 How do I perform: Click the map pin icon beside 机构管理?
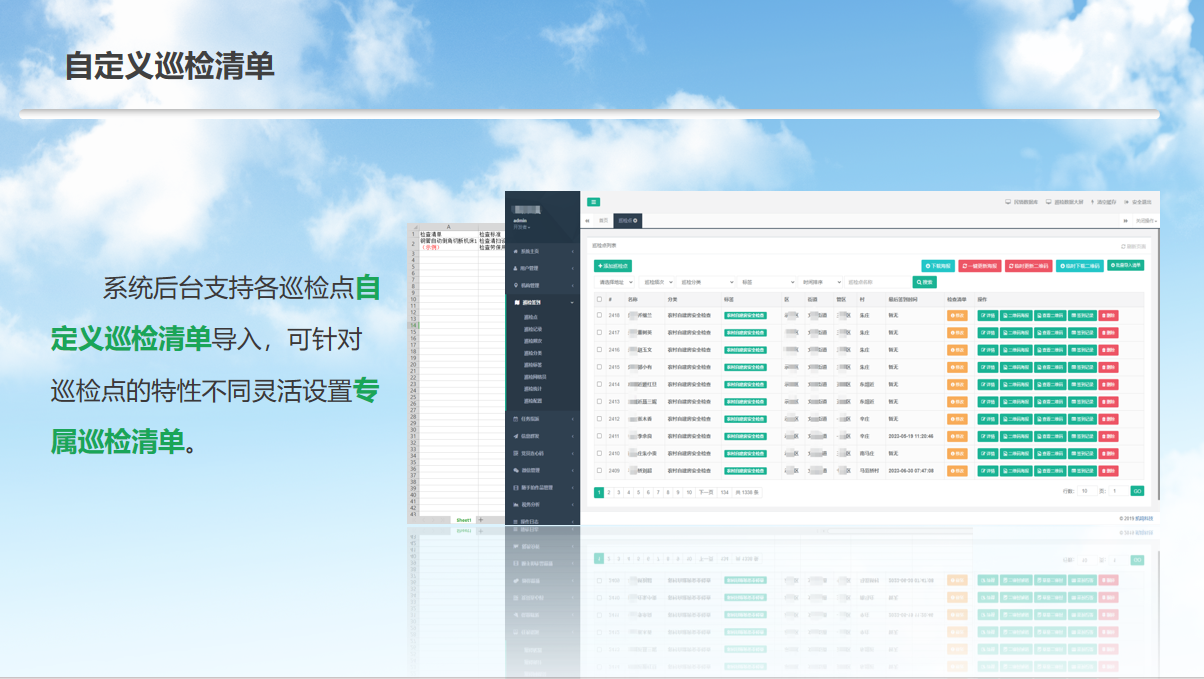point(515,285)
